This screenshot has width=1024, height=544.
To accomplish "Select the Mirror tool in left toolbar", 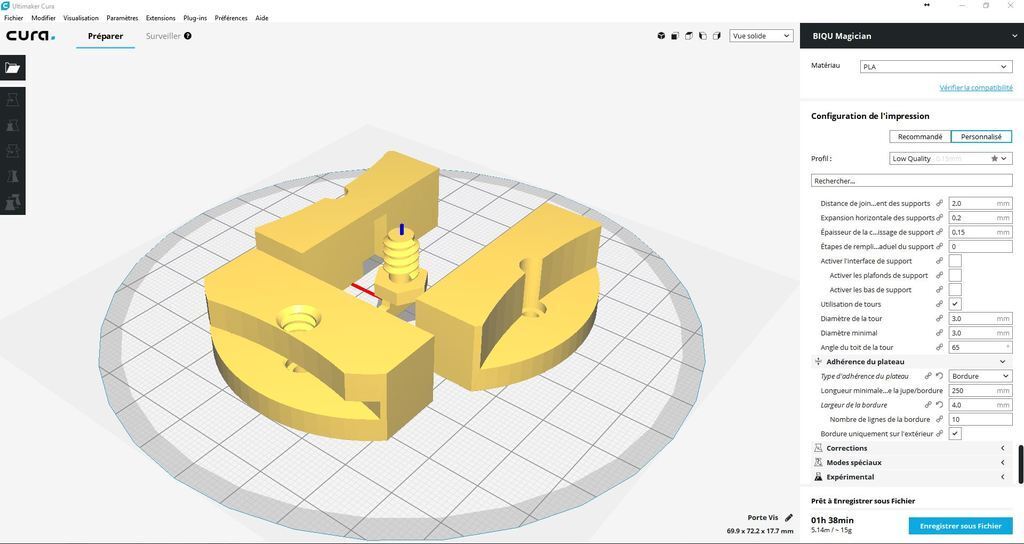I will coord(12,176).
